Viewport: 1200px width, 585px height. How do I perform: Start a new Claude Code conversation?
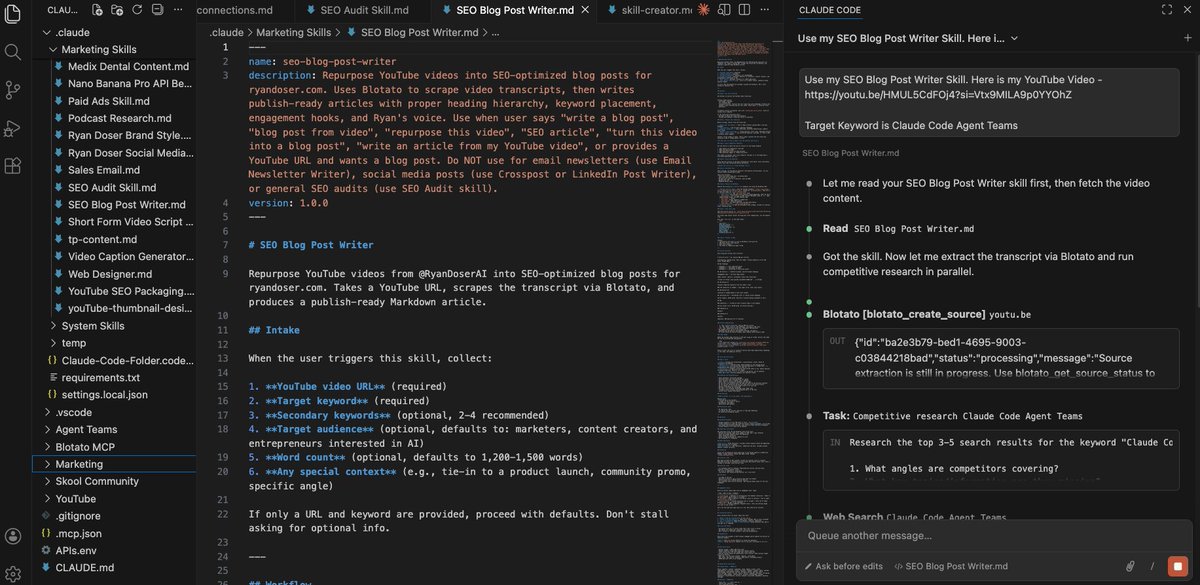[x=1188, y=38]
